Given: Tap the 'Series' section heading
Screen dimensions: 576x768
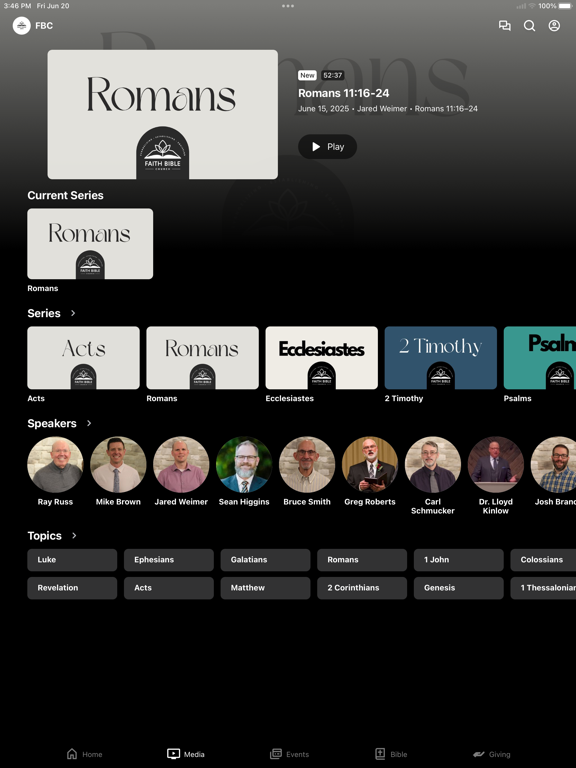Looking at the screenshot, I should (x=44, y=313).
